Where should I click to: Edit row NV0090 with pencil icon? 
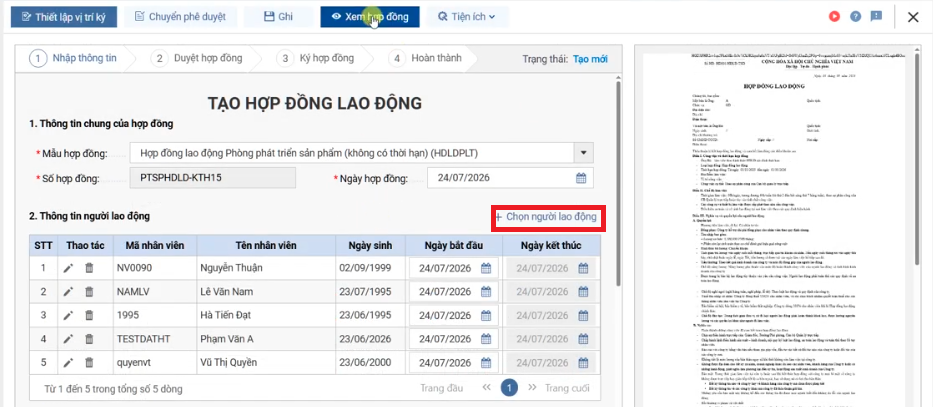tap(68, 268)
